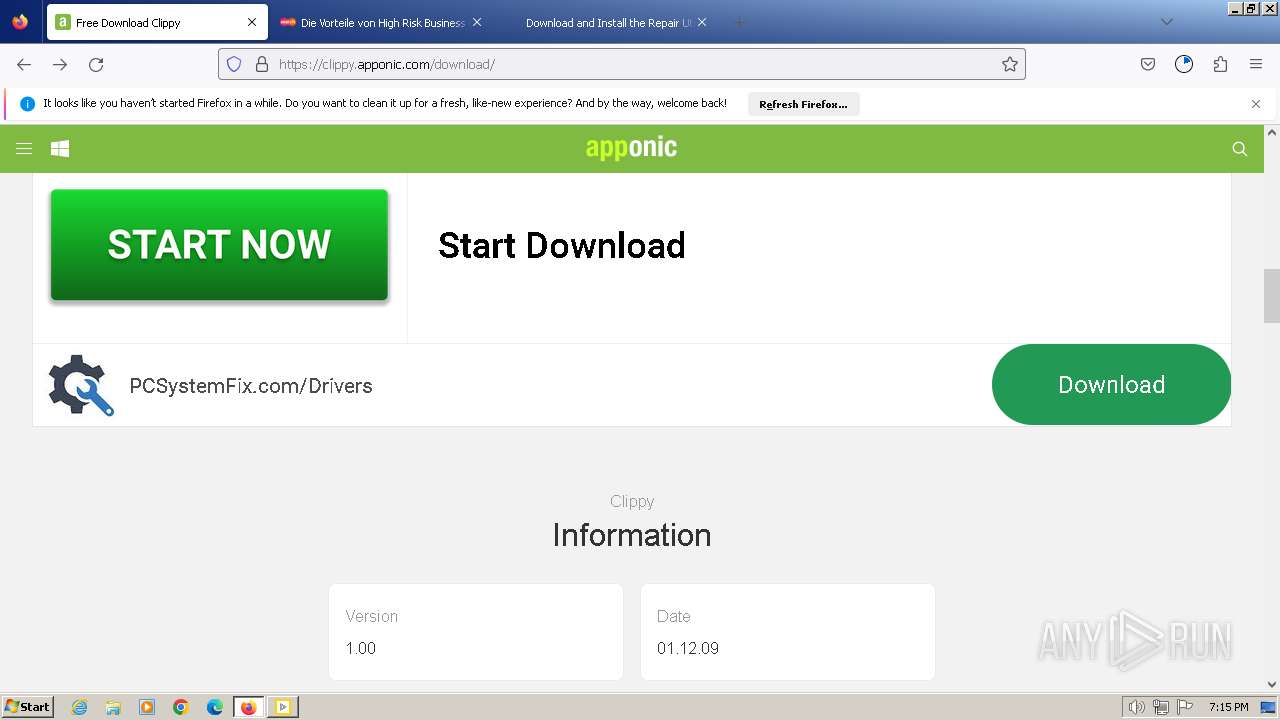Open the Extensions puzzle icon
Image resolution: width=1280 pixels, height=720 pixels.
click(1220, 64)
